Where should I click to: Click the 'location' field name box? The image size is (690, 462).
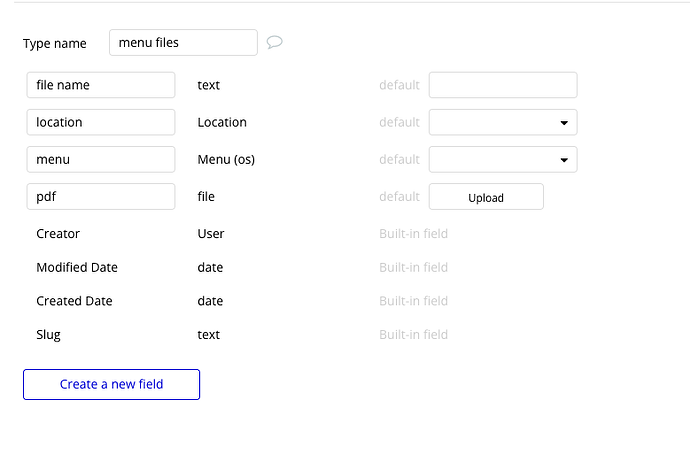pyautogui.click(x=101, y=122)
